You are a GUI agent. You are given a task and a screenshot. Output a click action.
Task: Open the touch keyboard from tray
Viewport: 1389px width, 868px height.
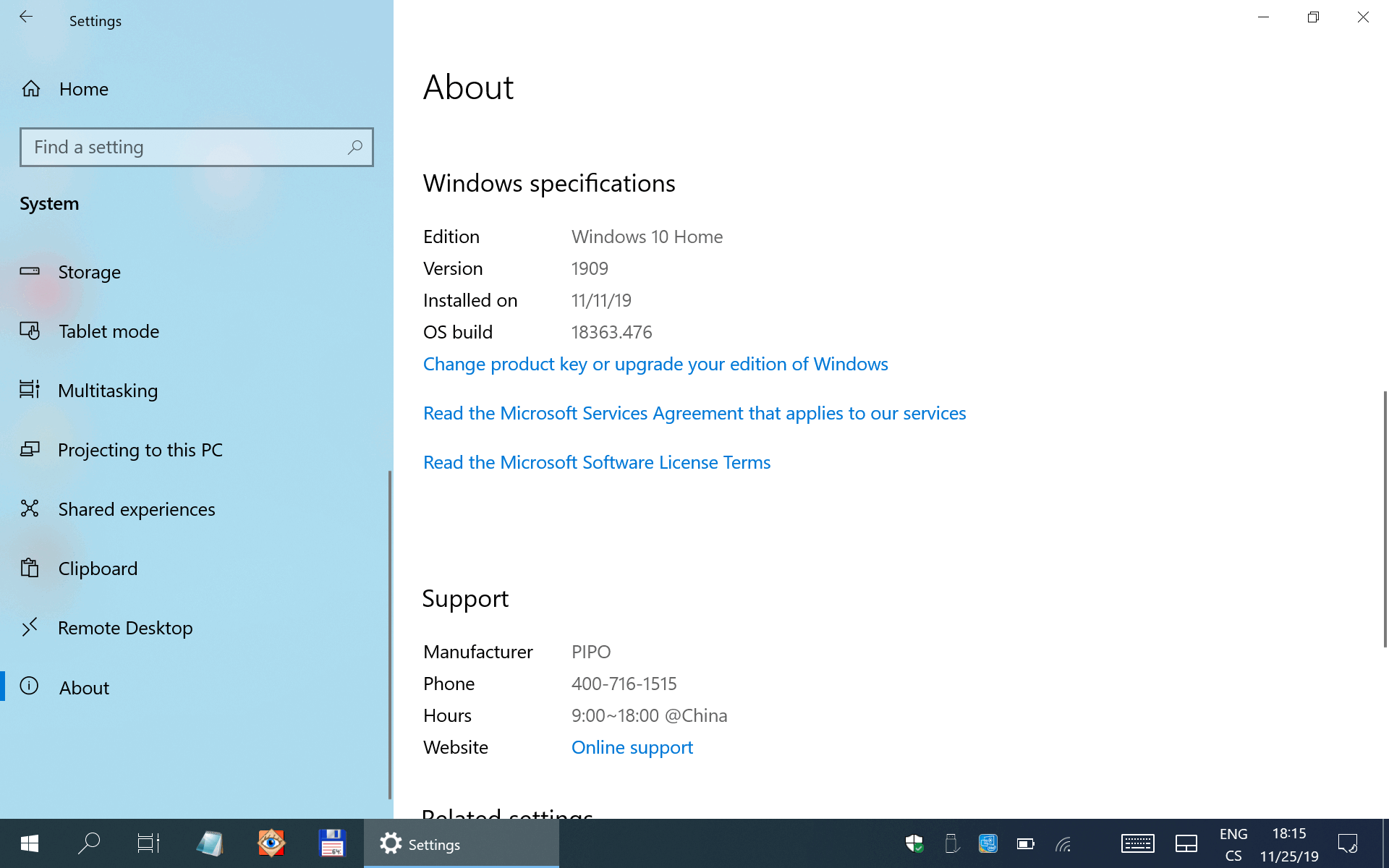[x=1137, y=843]
